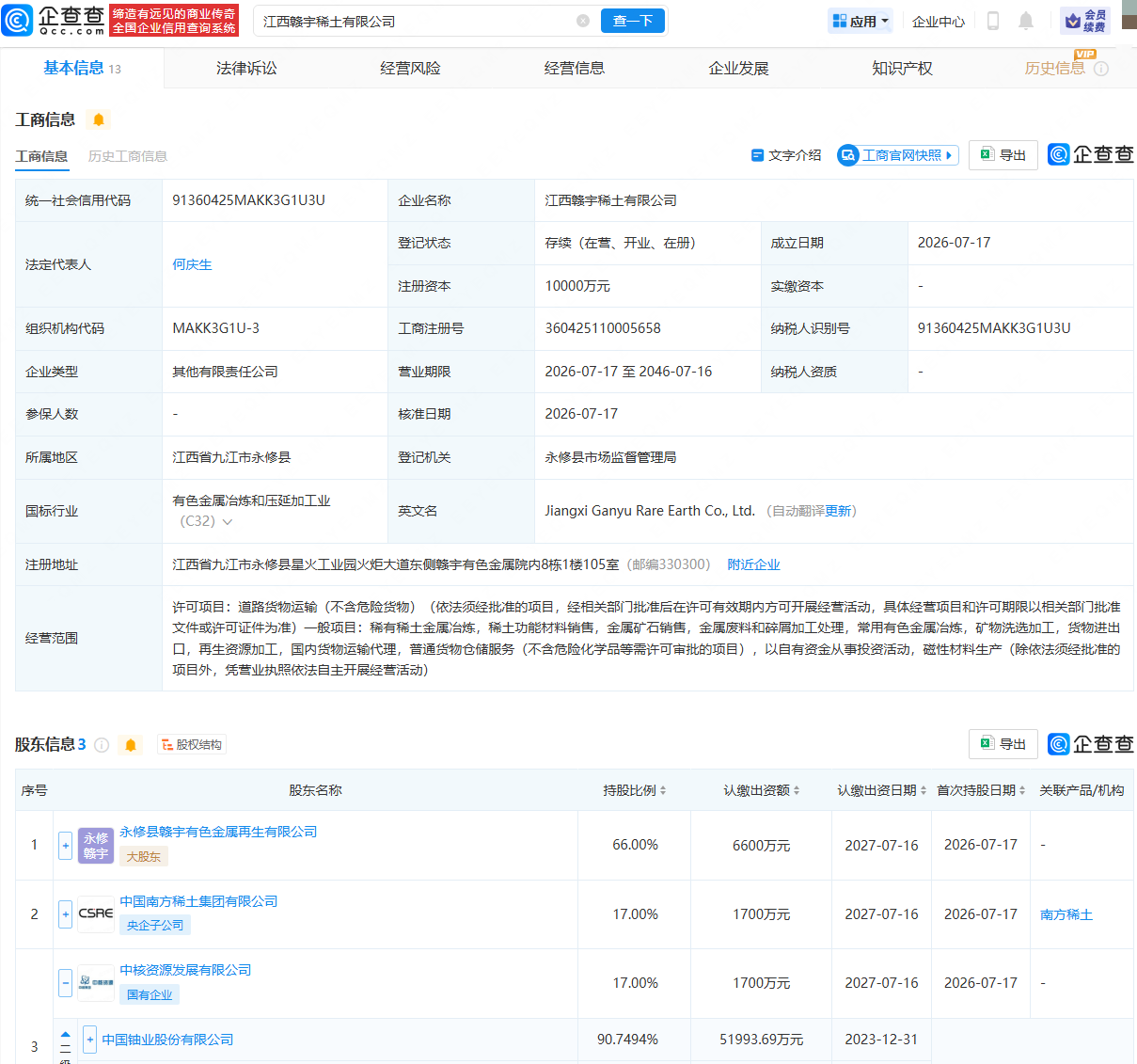Open 企业中心 in the header
The height and width of the screenshot is (1064, 1137).
coord(939,22)
